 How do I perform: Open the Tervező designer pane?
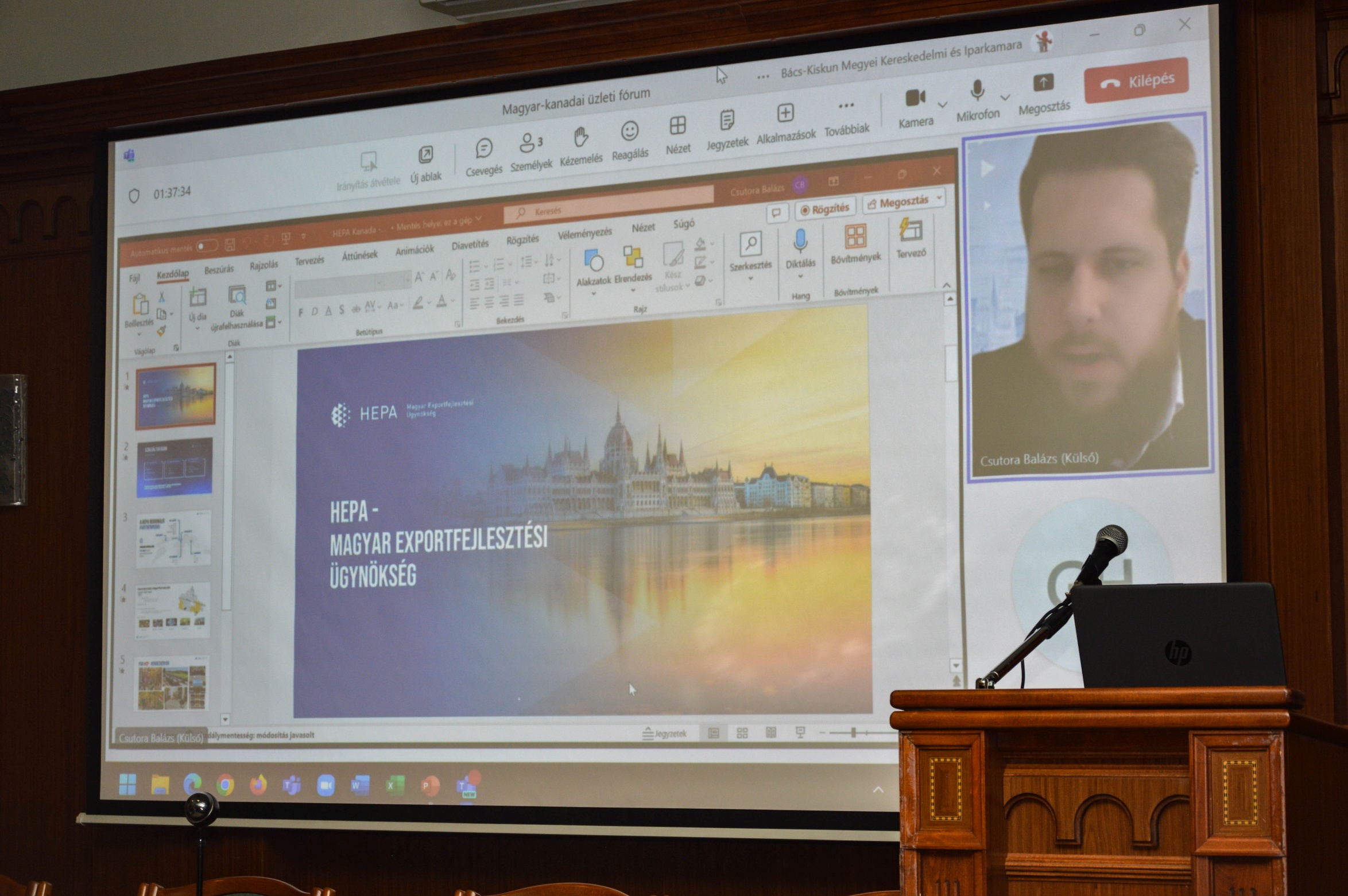coord(911,238)
